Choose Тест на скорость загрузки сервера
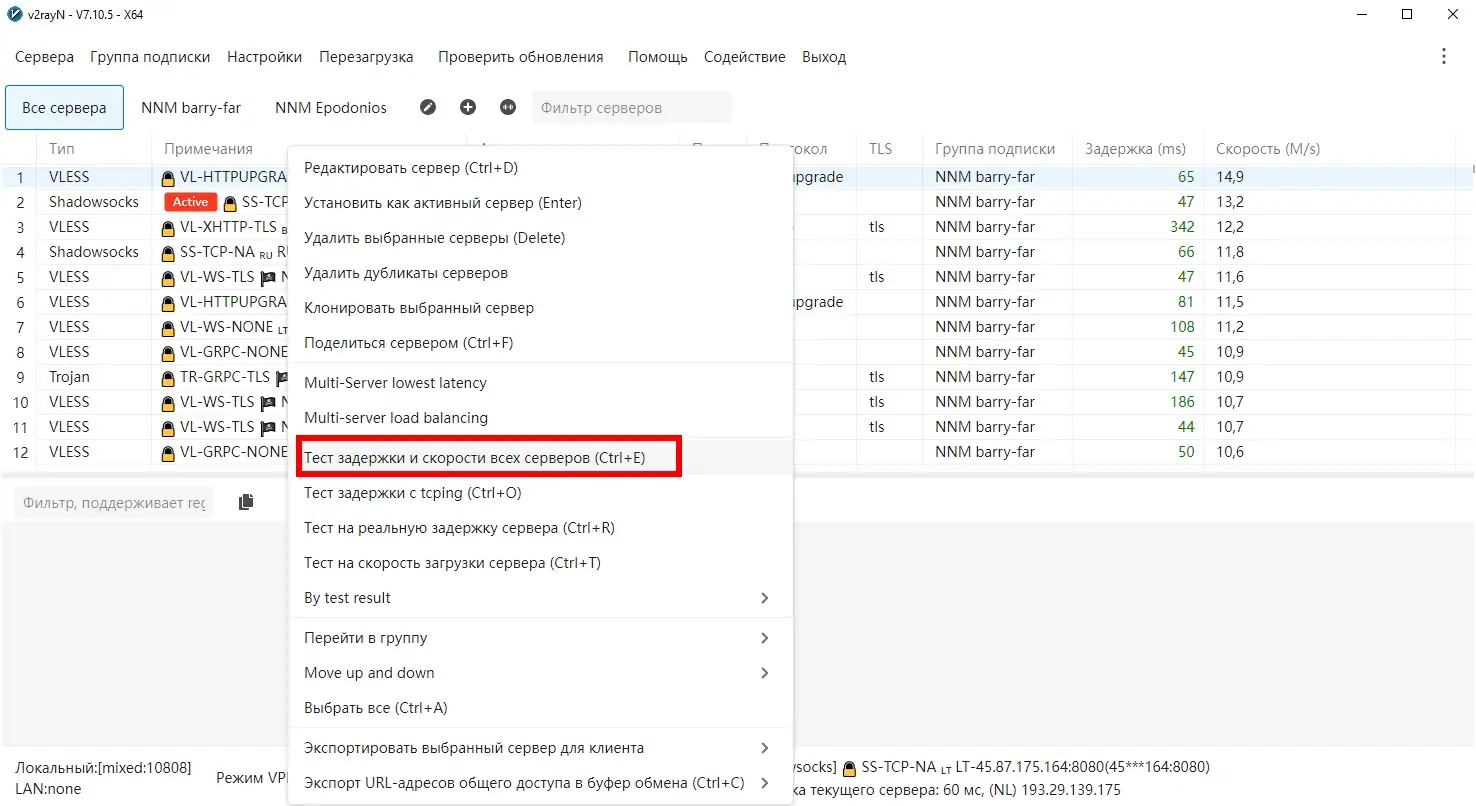 point(540,563)
